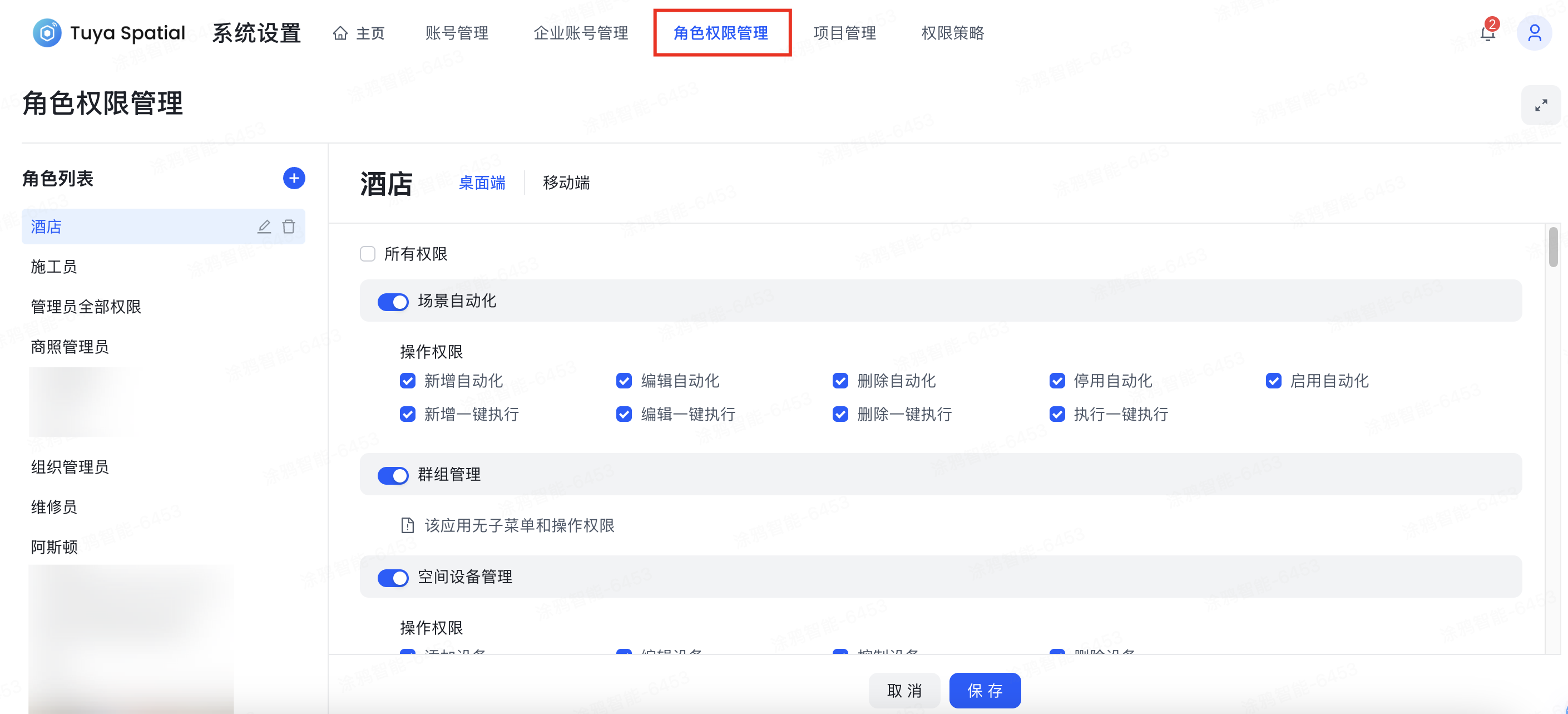
Task: Click the fullscreen expand icon
Action: click(1541, 105)
